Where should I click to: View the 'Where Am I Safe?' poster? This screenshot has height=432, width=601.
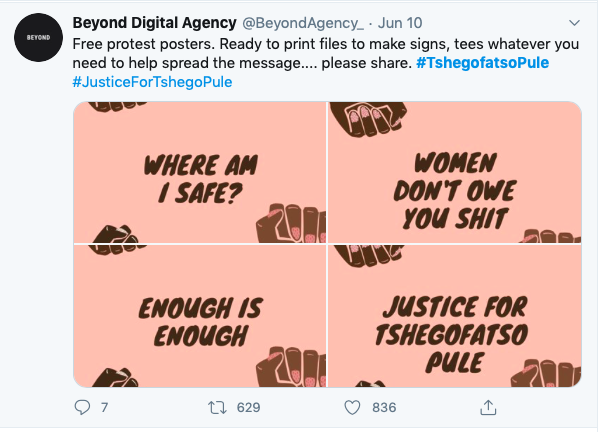200,172
